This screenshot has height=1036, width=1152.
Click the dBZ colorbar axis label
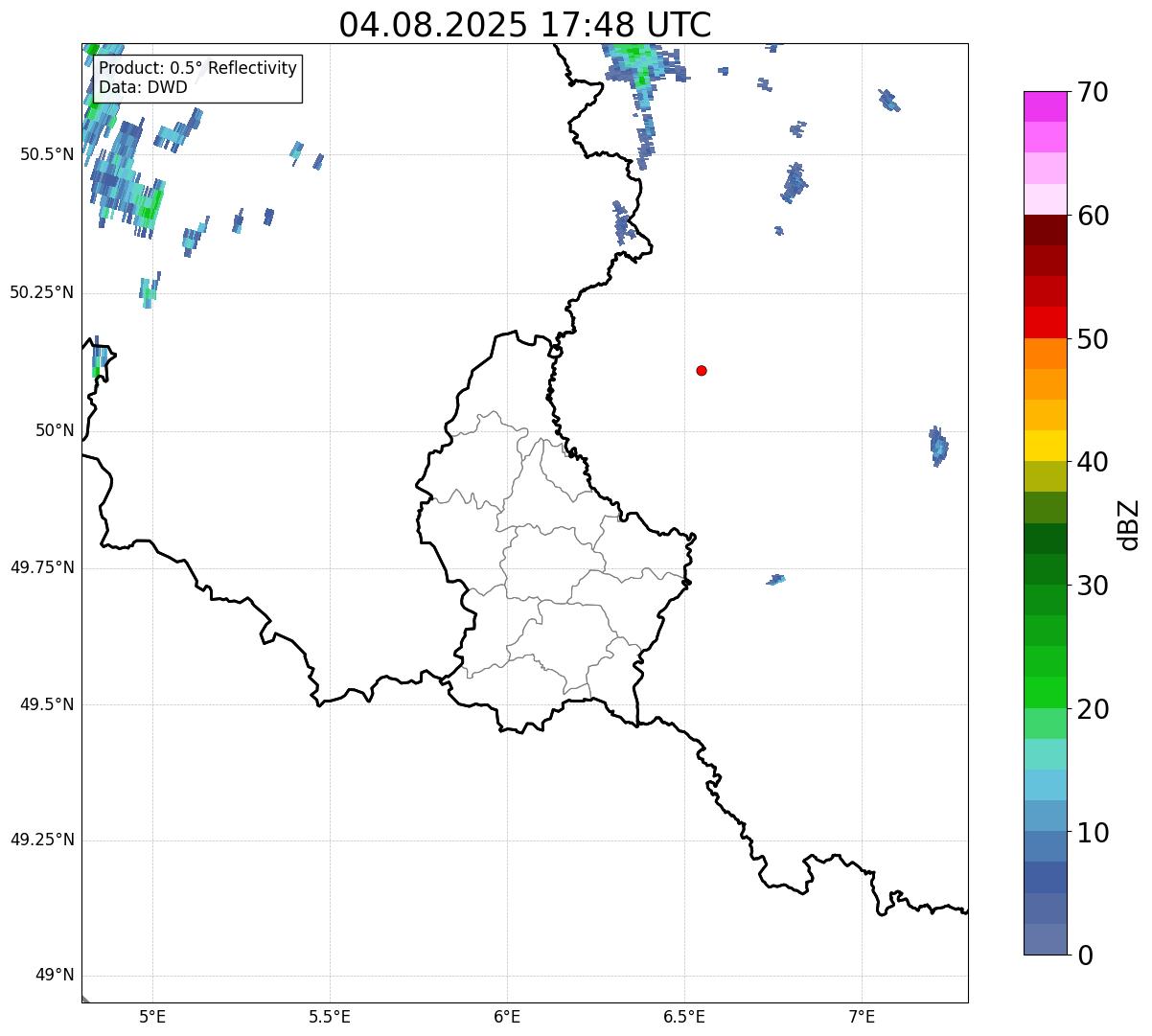click(1129, 524)
